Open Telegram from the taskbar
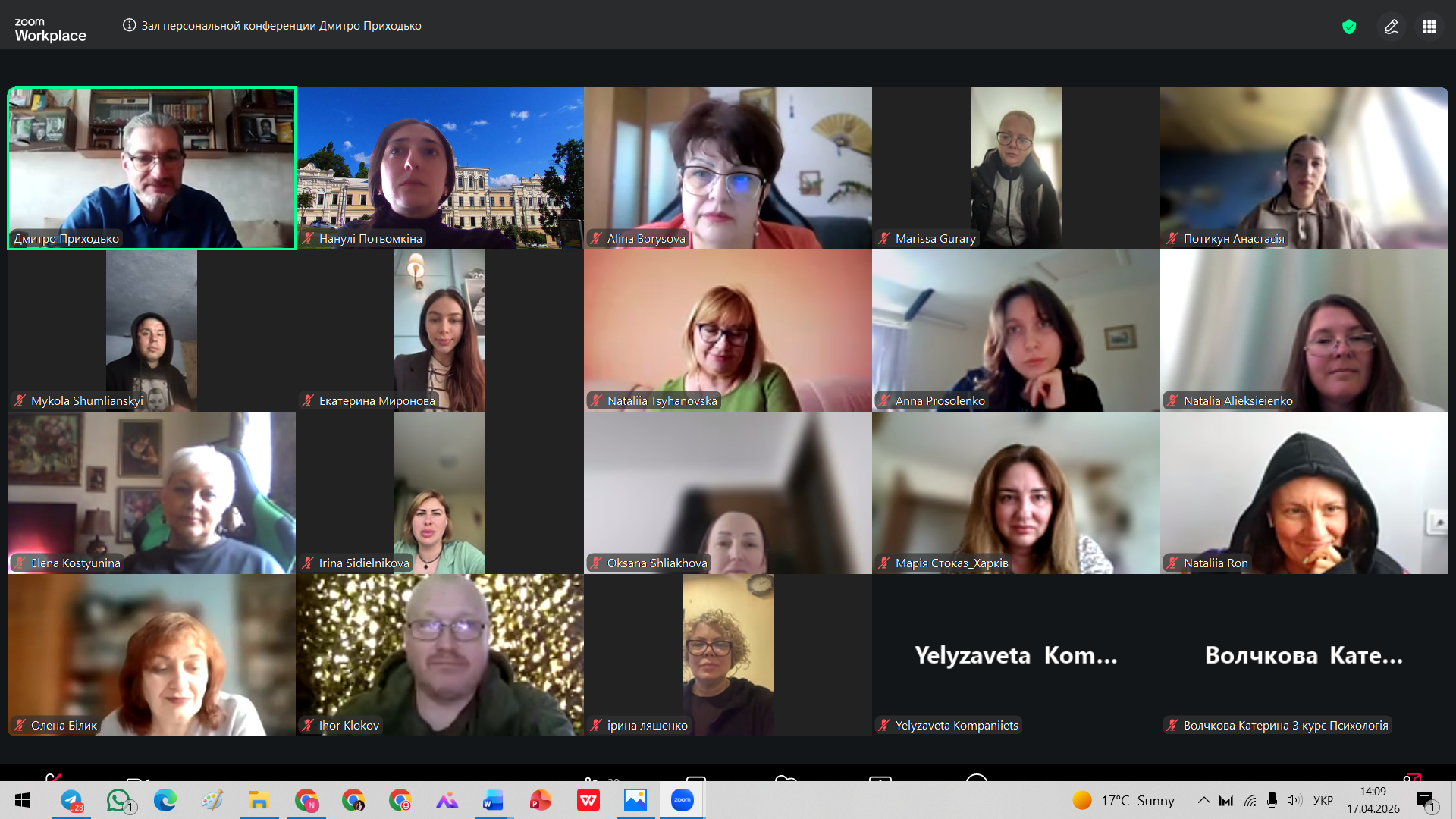The width and height of the screenshot is (1456, 819). (x=71, y=800)
